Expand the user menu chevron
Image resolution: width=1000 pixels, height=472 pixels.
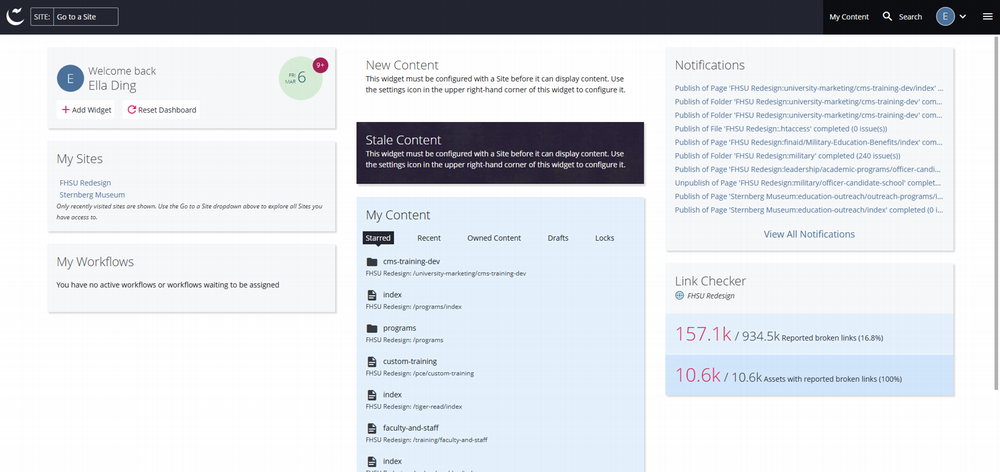[x=963, y=17]
